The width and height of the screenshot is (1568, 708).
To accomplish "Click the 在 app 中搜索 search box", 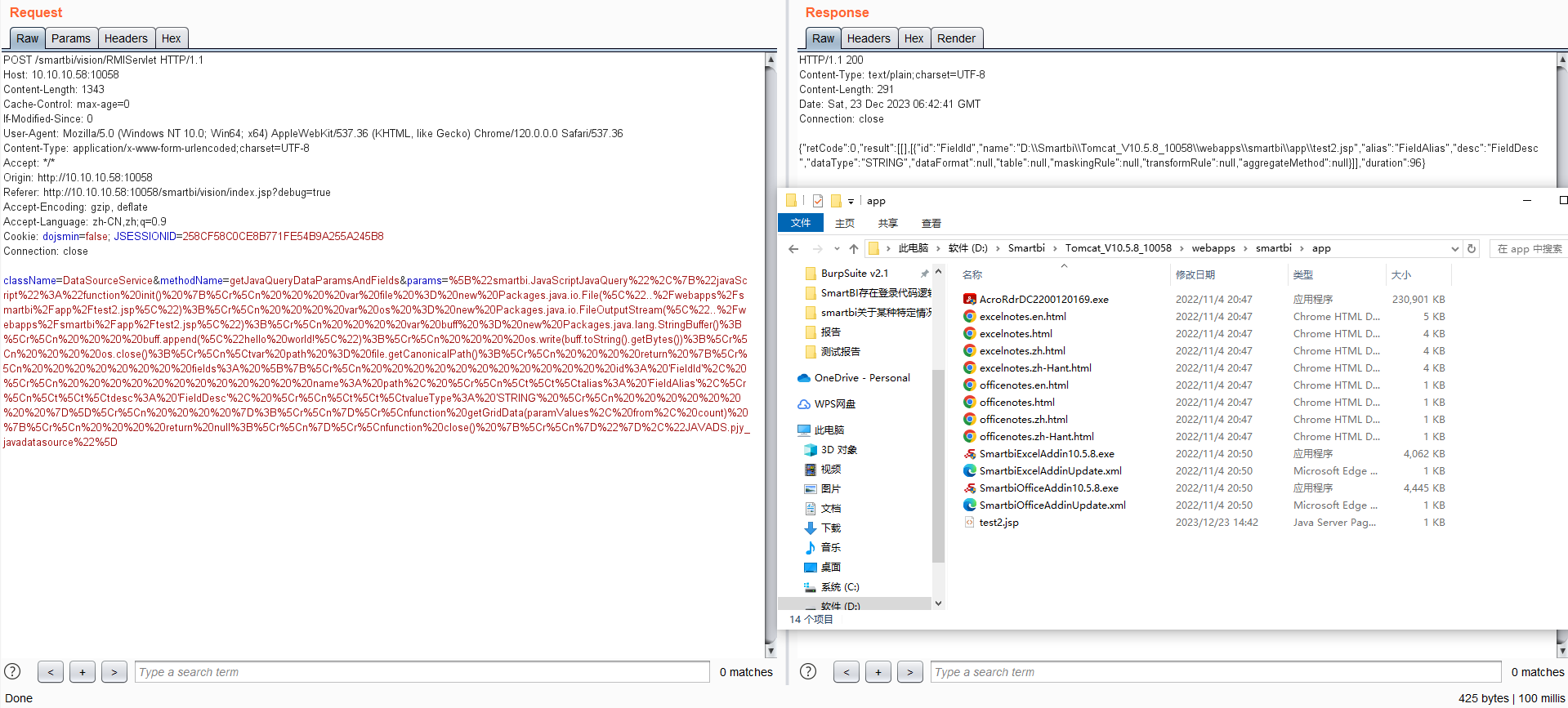I will pos(1529,248).
